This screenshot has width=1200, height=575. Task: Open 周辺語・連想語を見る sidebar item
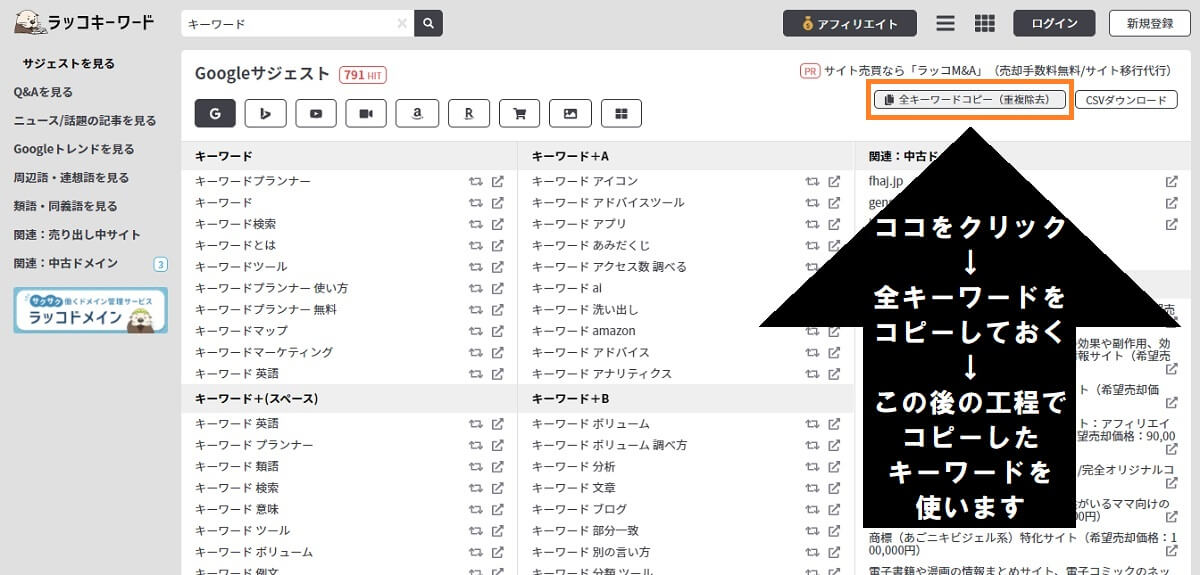click(x=71, y=177)
